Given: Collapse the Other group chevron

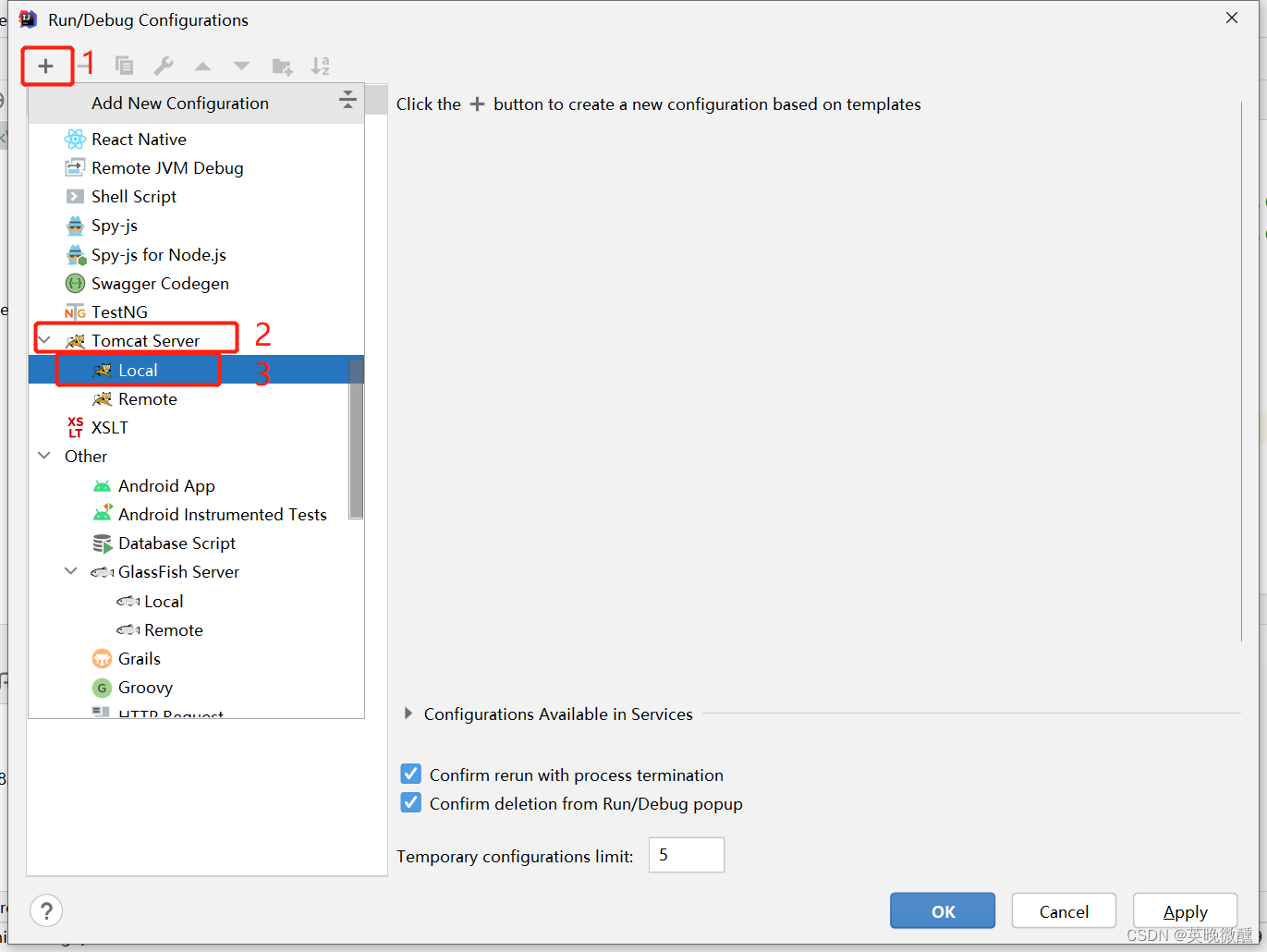Looking at the screenshot, I should pyautogui.click(x=44, y=456).
